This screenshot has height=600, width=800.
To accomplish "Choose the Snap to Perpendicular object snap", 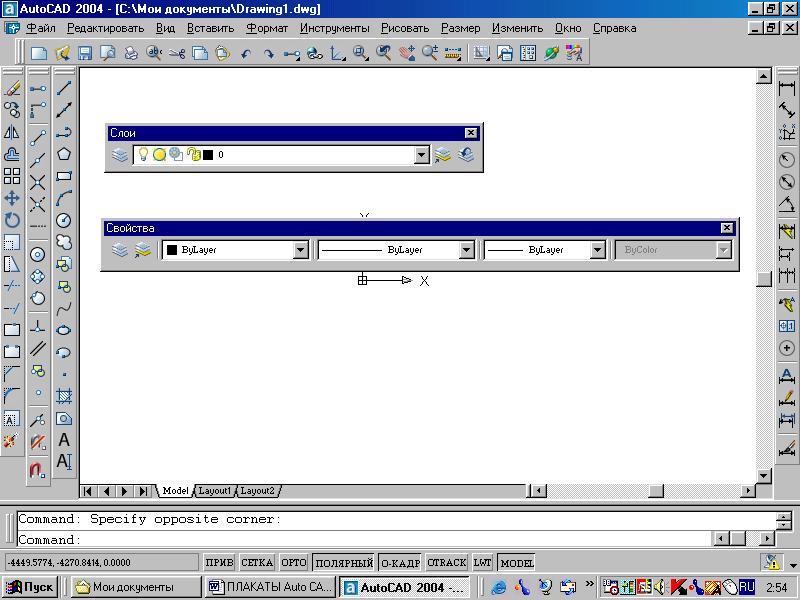I will coord(38,327).
